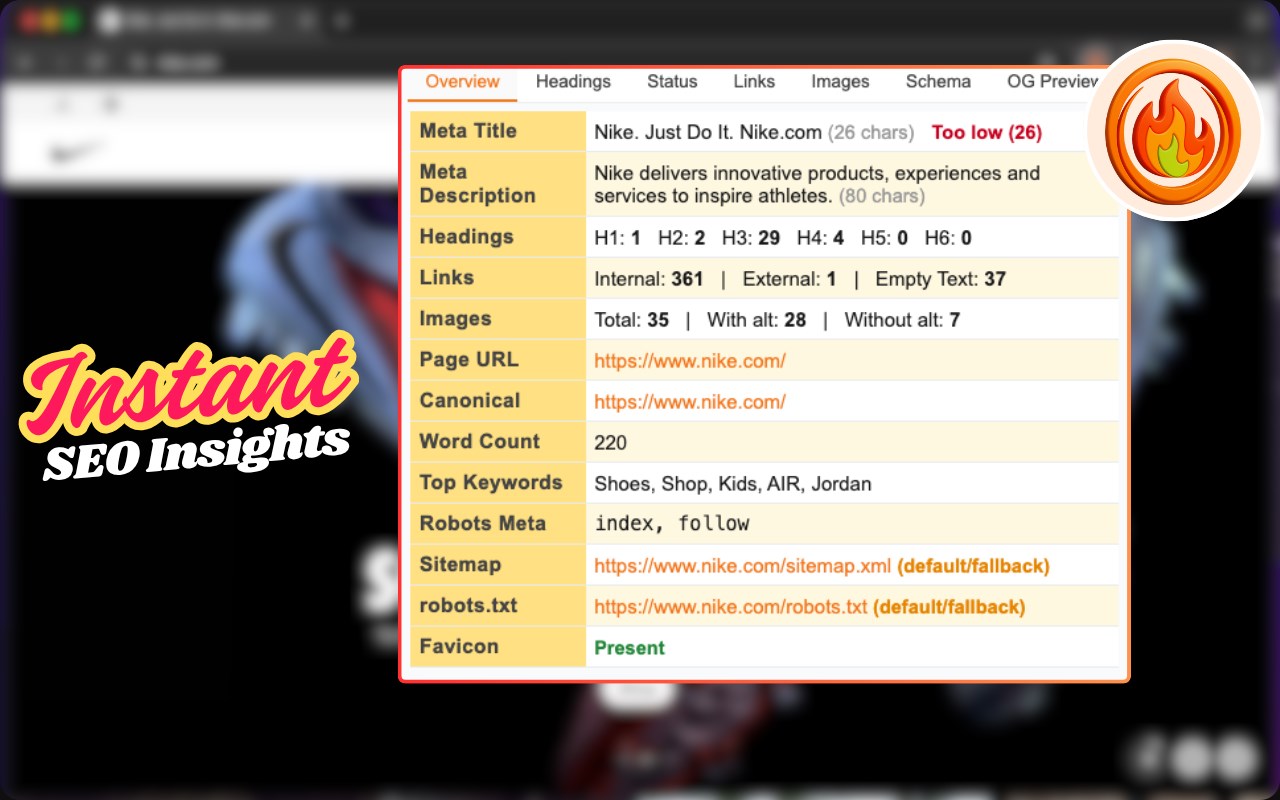The width and height of the screenshot is (1280, 800).
Task: Switch to the Overview tab
Action: [x=462, y=82]
